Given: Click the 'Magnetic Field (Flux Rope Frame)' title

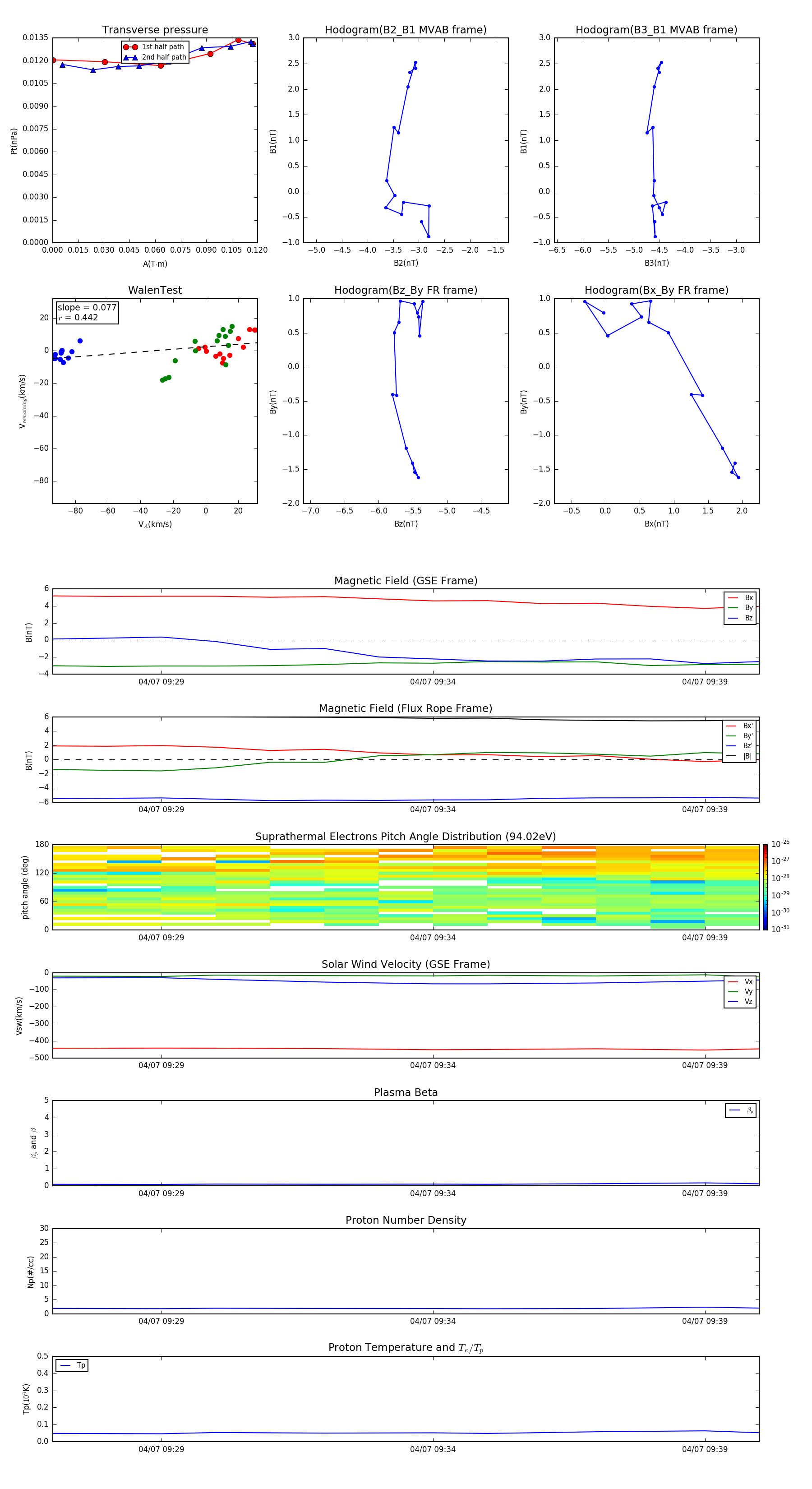Looking at the screenshot, I should coord(406,709).
